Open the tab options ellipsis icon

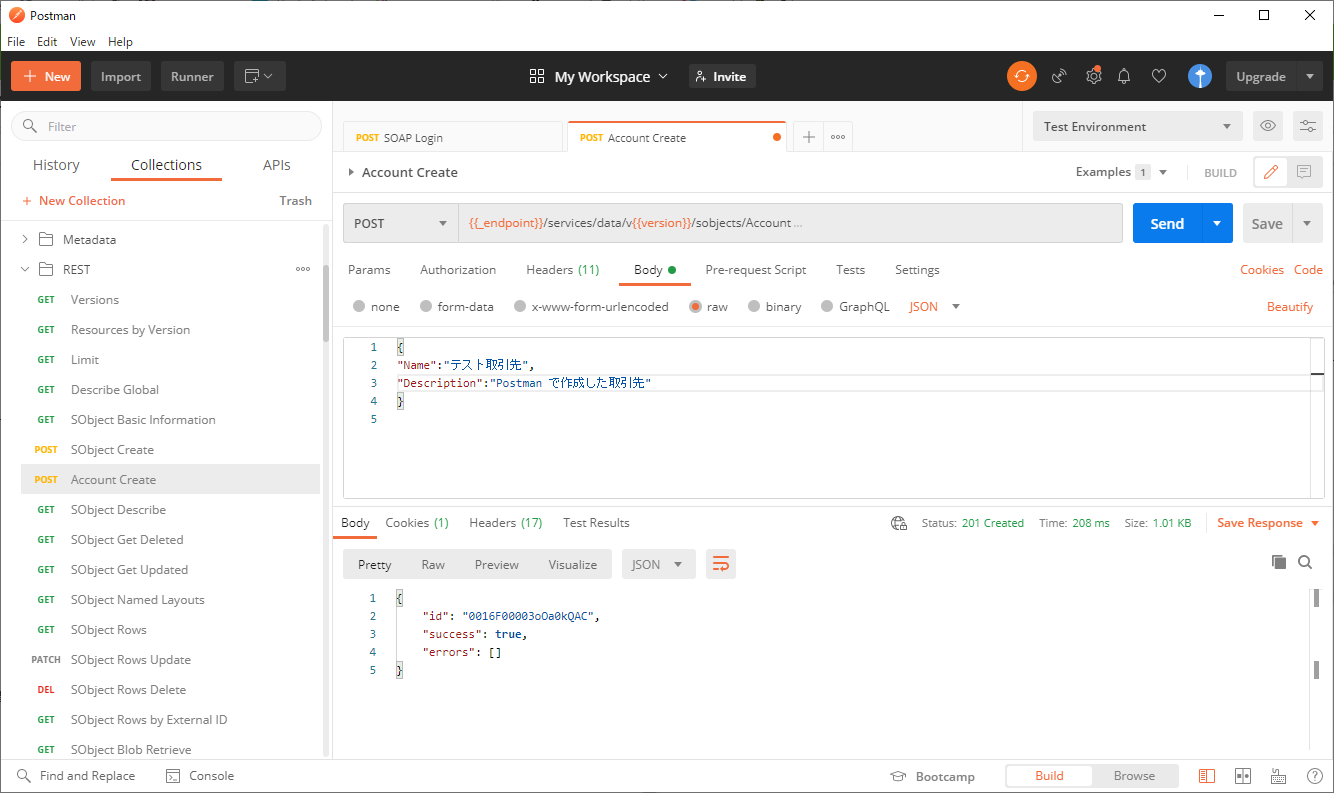click(838, 137)
